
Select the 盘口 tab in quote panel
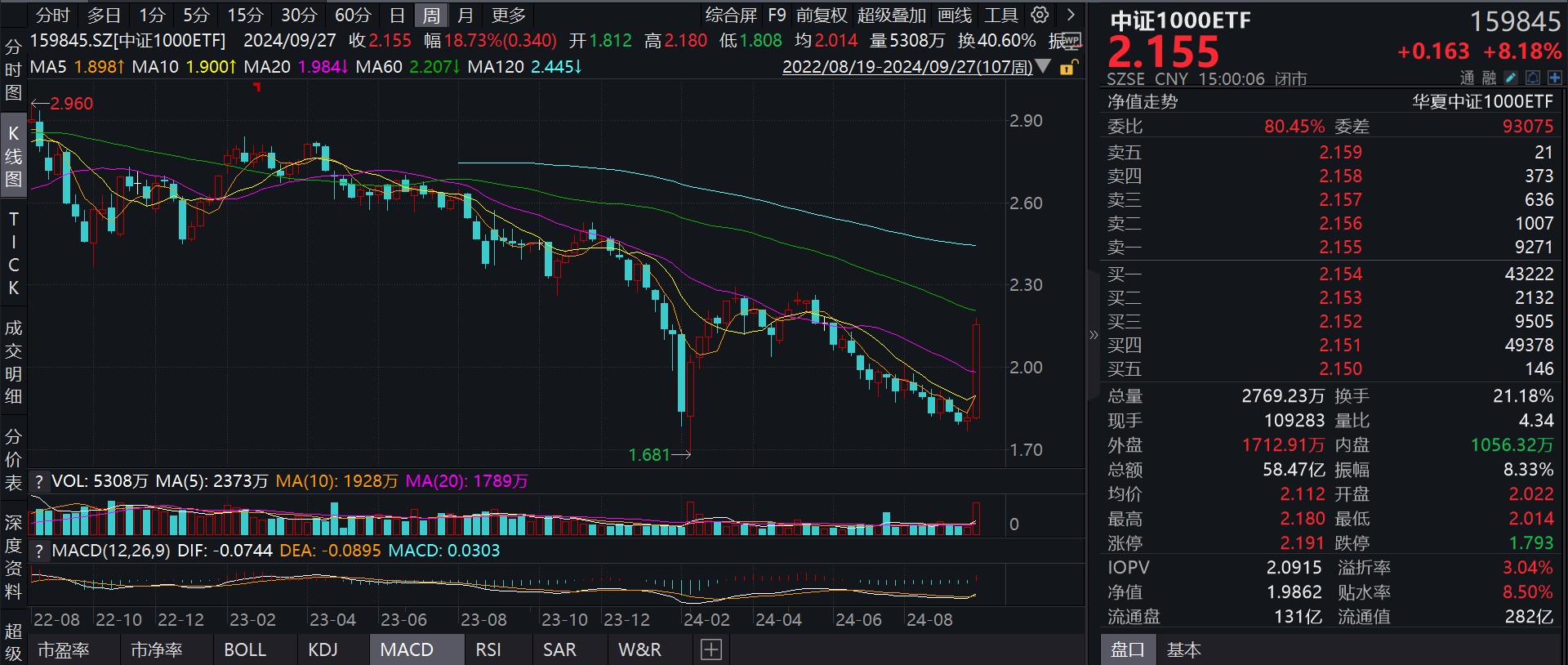click(x=1127, y=650)
